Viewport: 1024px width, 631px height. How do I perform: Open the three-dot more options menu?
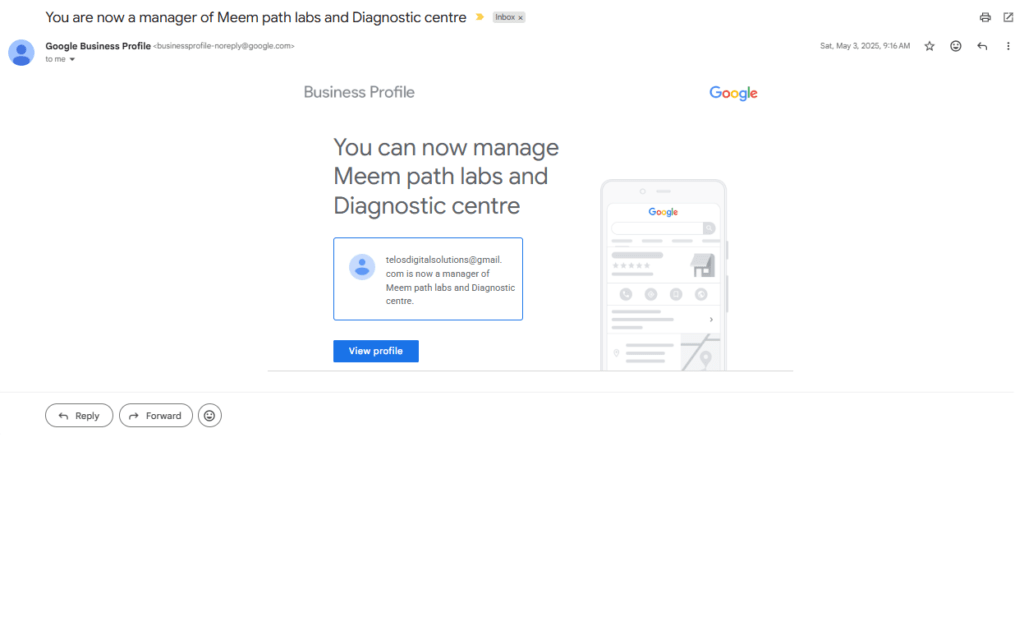1008,46
